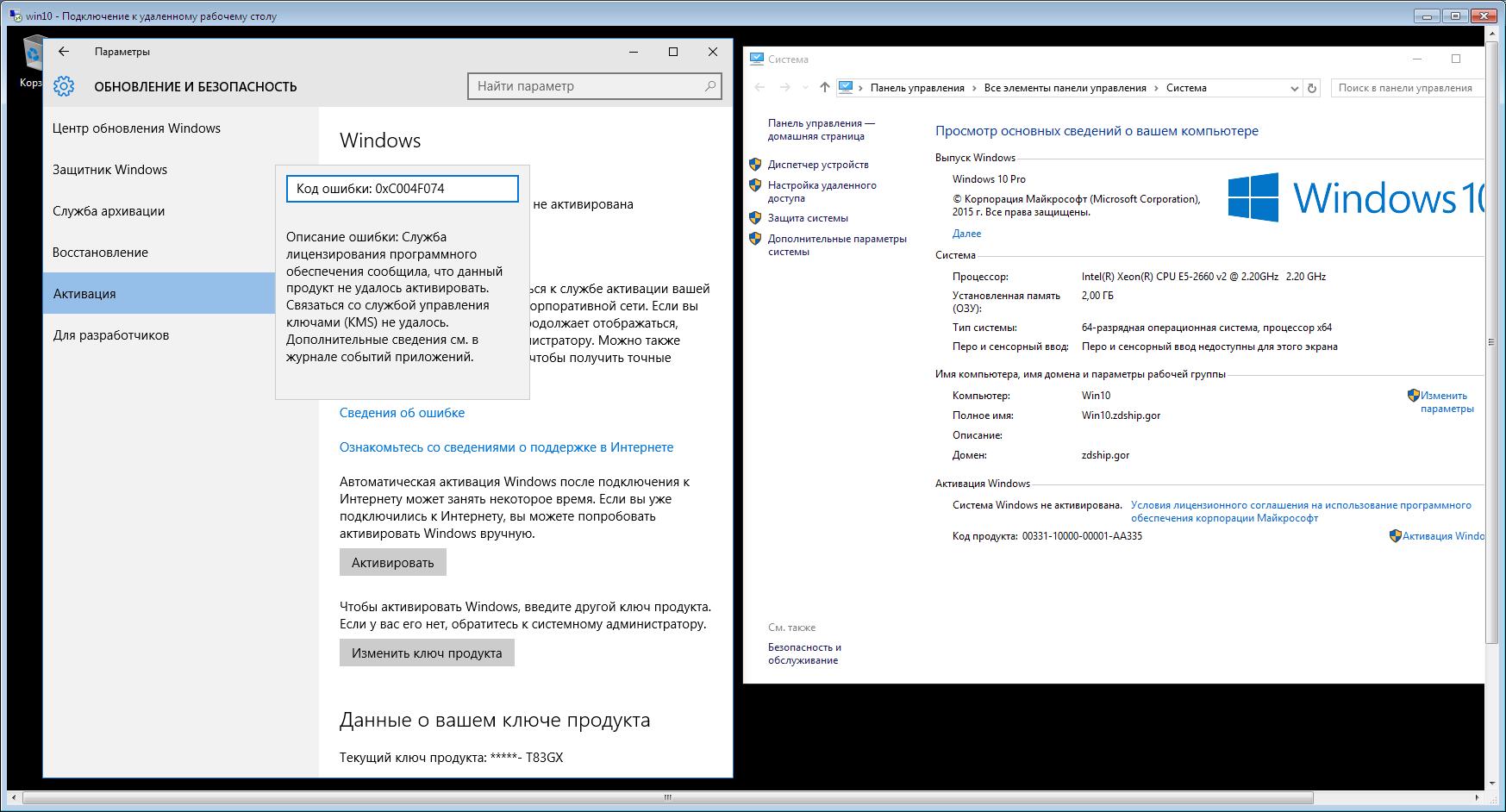Open System protection link
Image resolution: width=1506 pixels, height=812 pixels.
(808, 218)
